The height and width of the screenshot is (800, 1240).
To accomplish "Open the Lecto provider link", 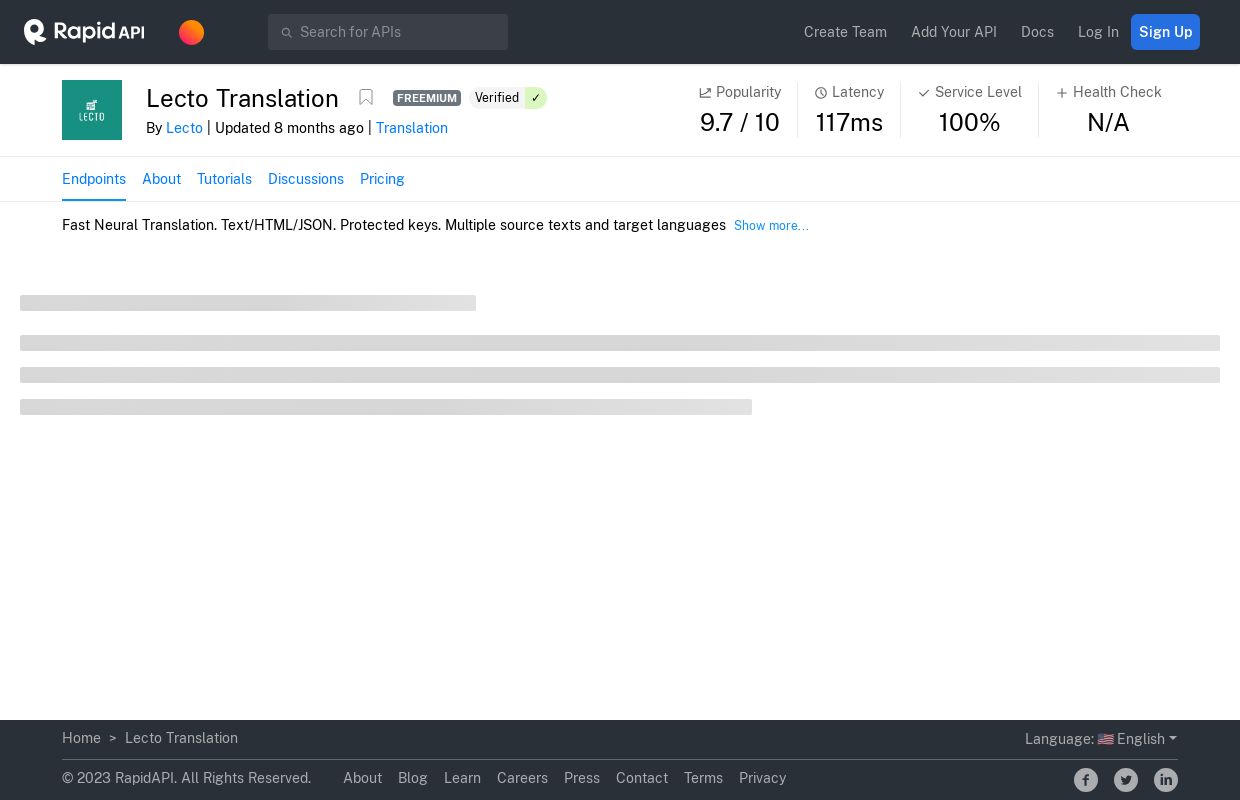I will tap(184, 128).
